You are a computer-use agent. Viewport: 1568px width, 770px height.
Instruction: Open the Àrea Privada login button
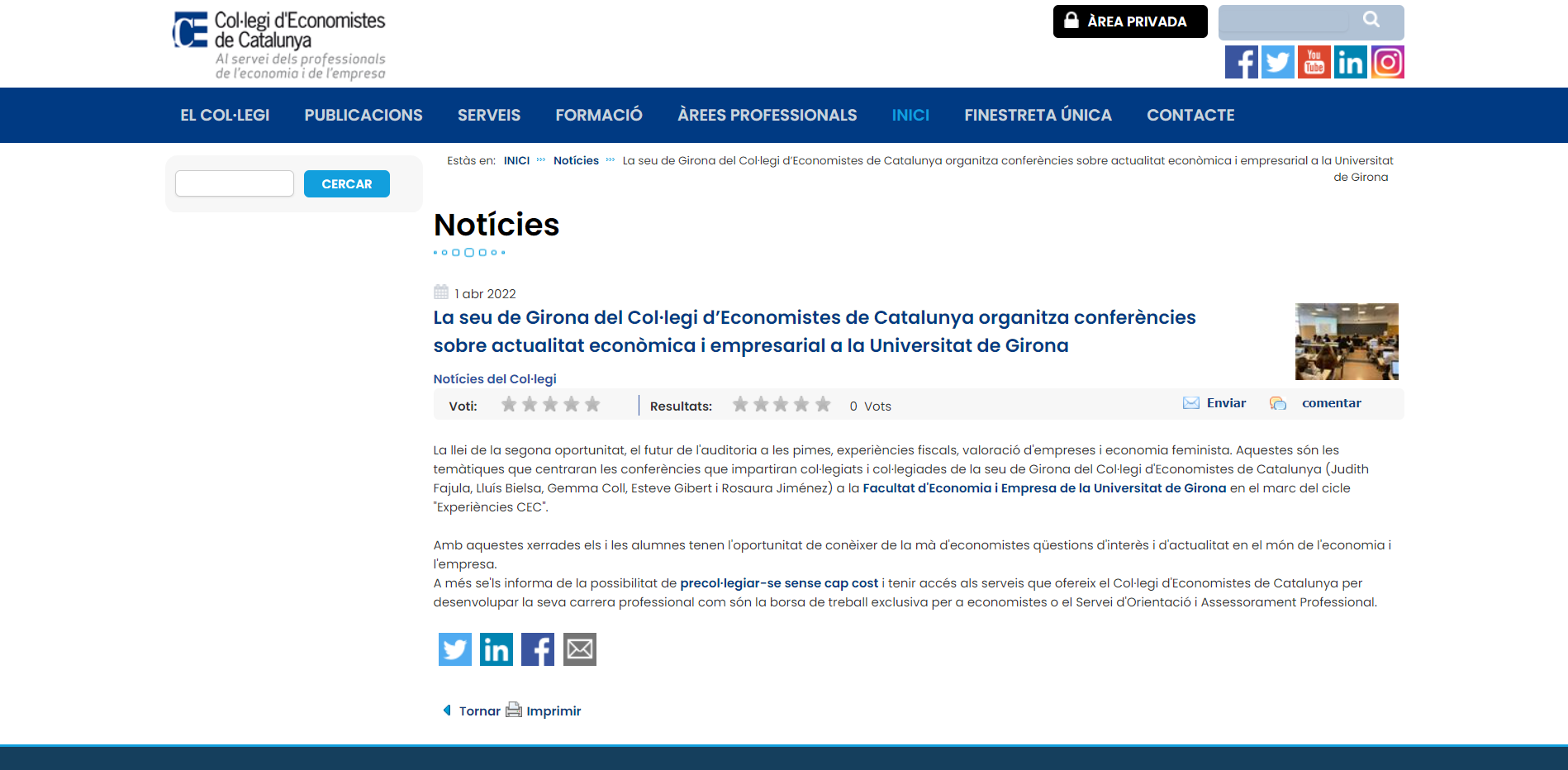(x=1129, y=21)
